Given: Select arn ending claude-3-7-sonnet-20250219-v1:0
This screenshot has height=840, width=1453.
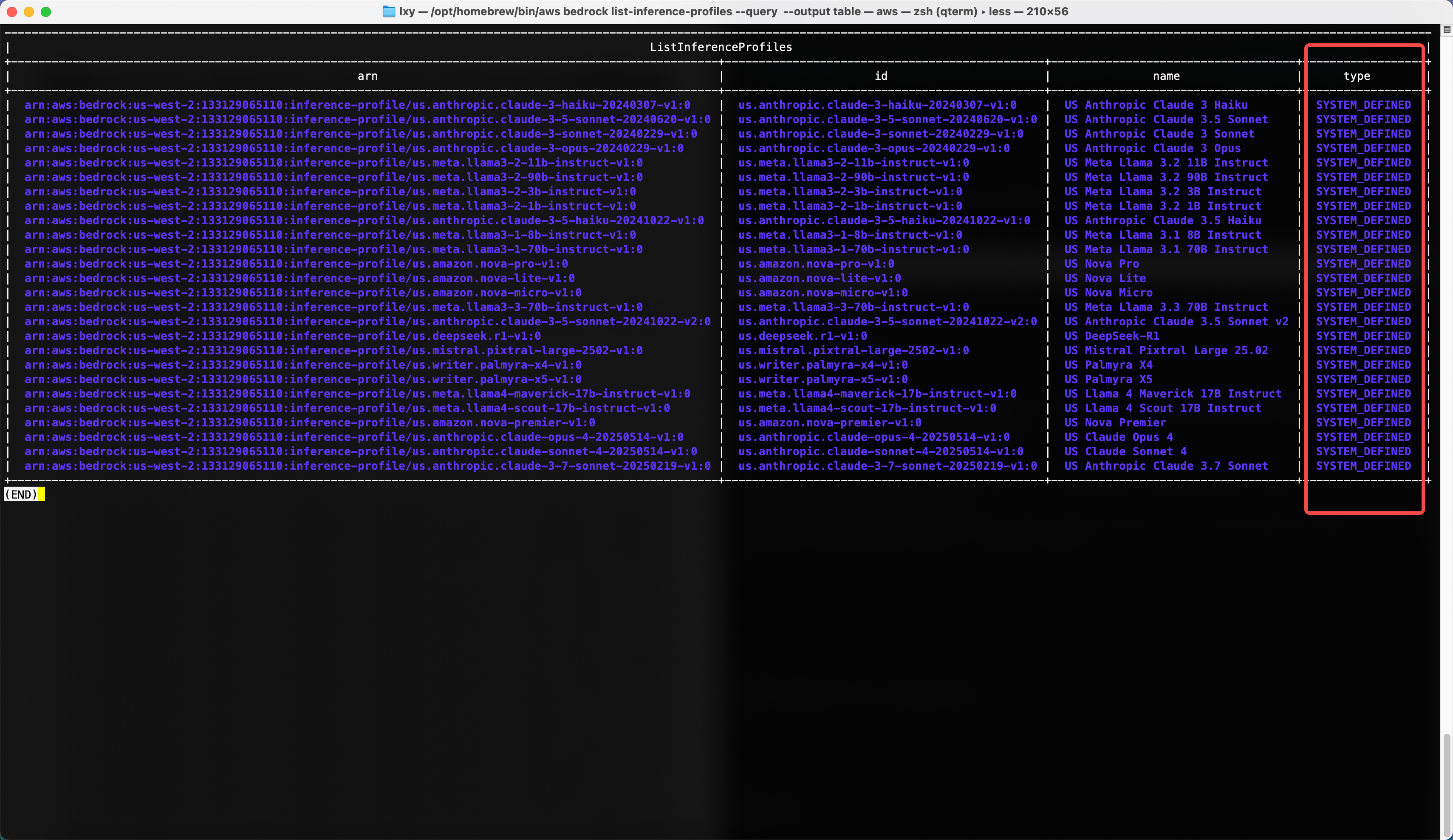Looking at the screenshot, I should click(367, 466).
